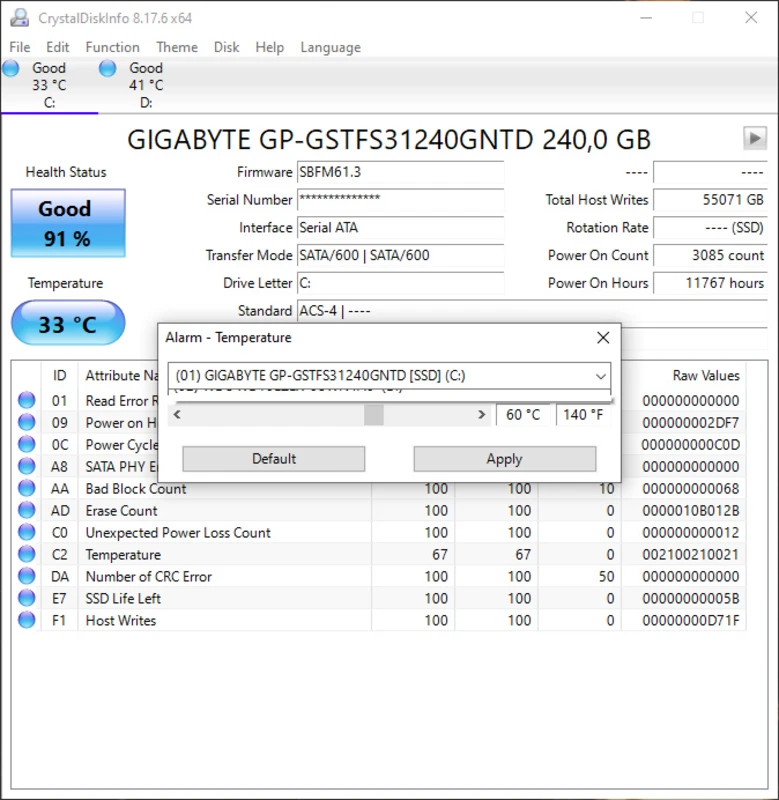
Task: Click the masked Serial Number field
Action: click(400, 199)
